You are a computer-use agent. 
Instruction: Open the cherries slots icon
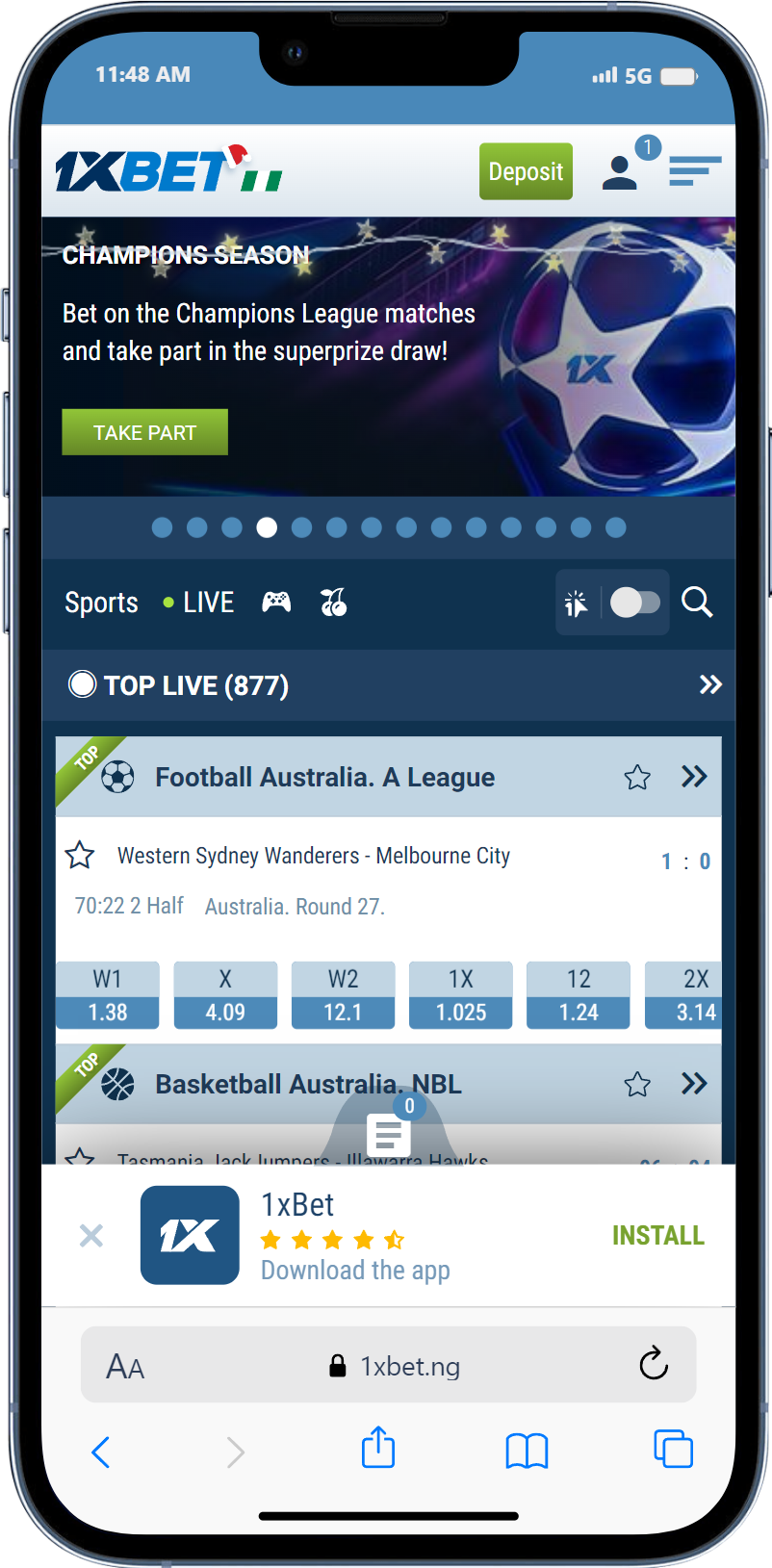click(333, 603)
